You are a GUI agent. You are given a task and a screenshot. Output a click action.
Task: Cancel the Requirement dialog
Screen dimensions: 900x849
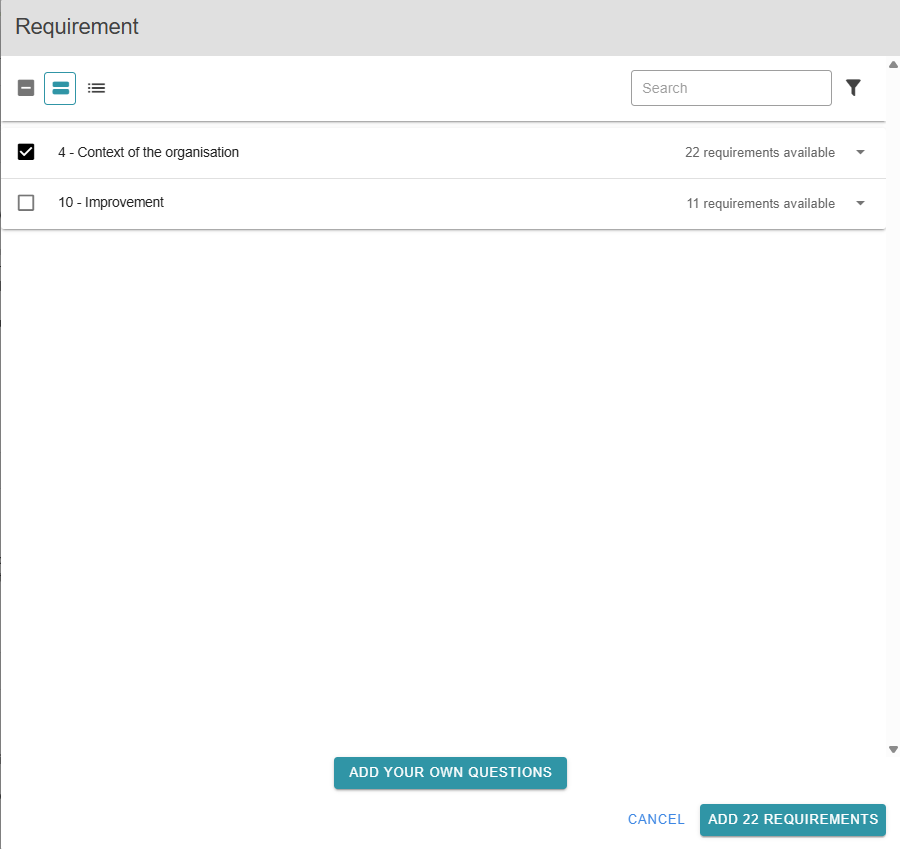tap(656, 819)
